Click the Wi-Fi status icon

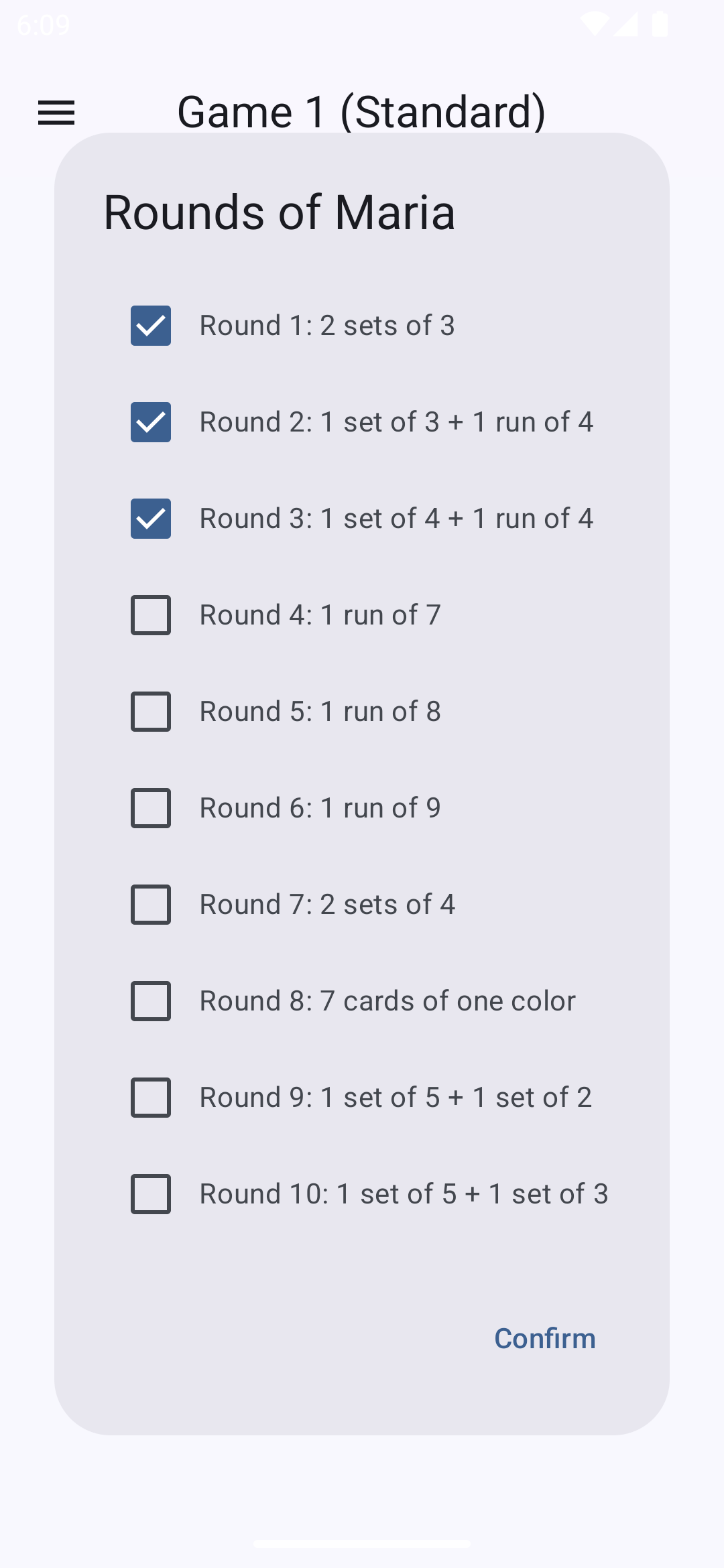(x=594, y=25)
